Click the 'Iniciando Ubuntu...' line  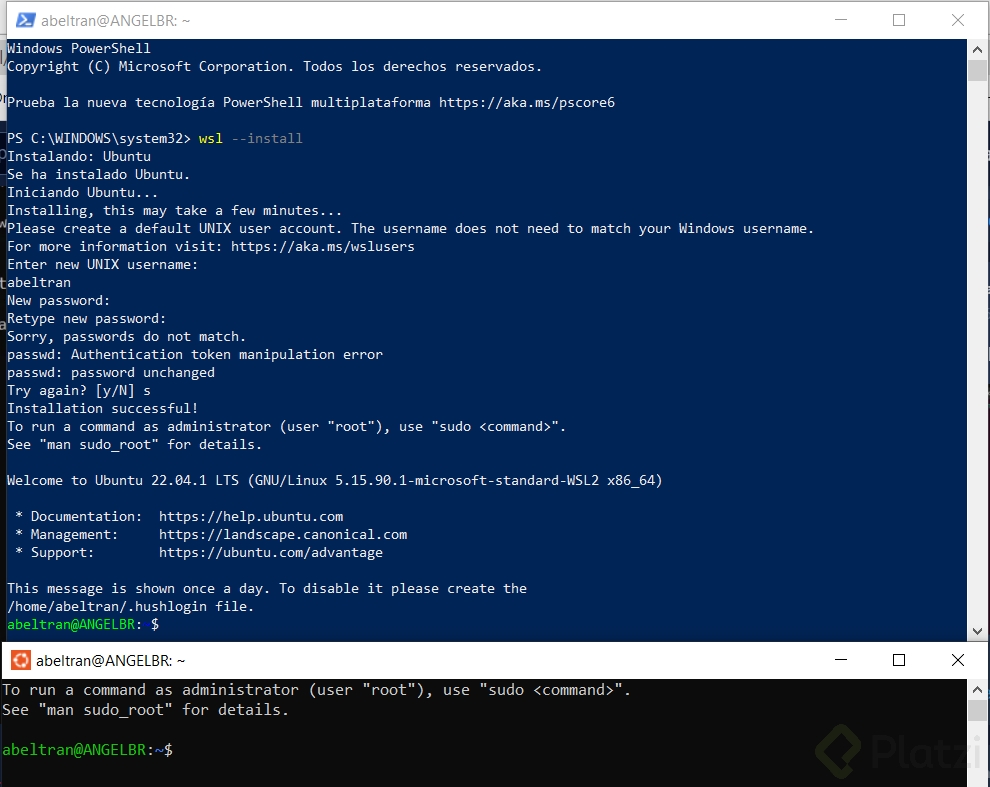tap(83, 192)
